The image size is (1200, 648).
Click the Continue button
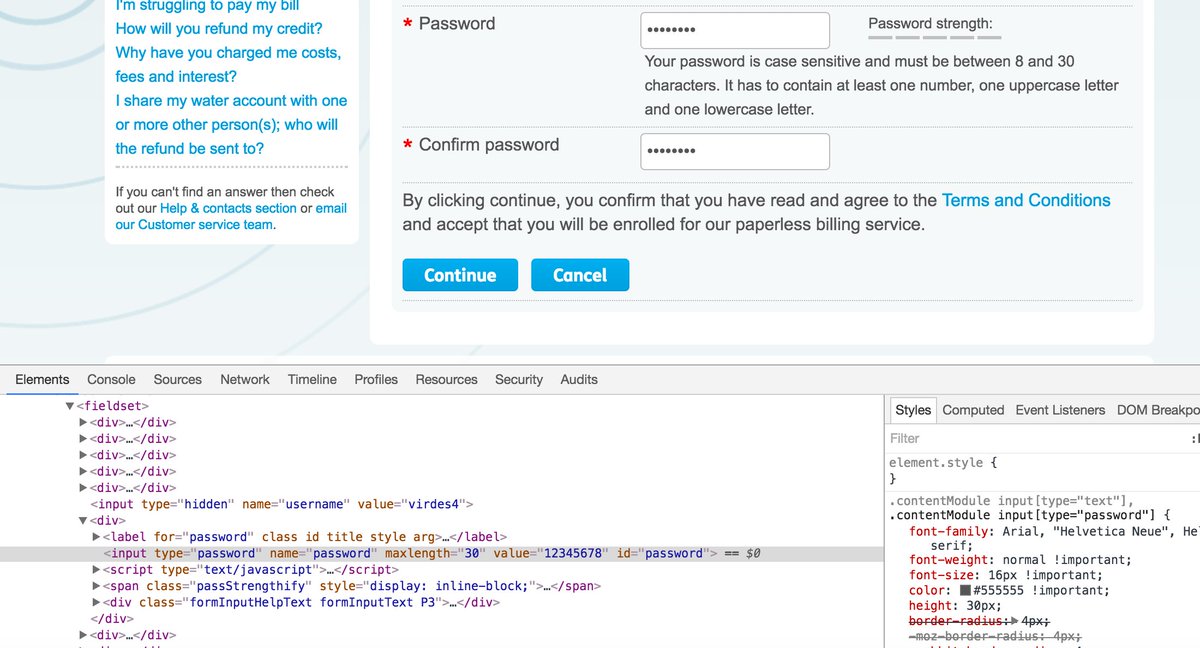pyautogui.click(x=460, y=275)
